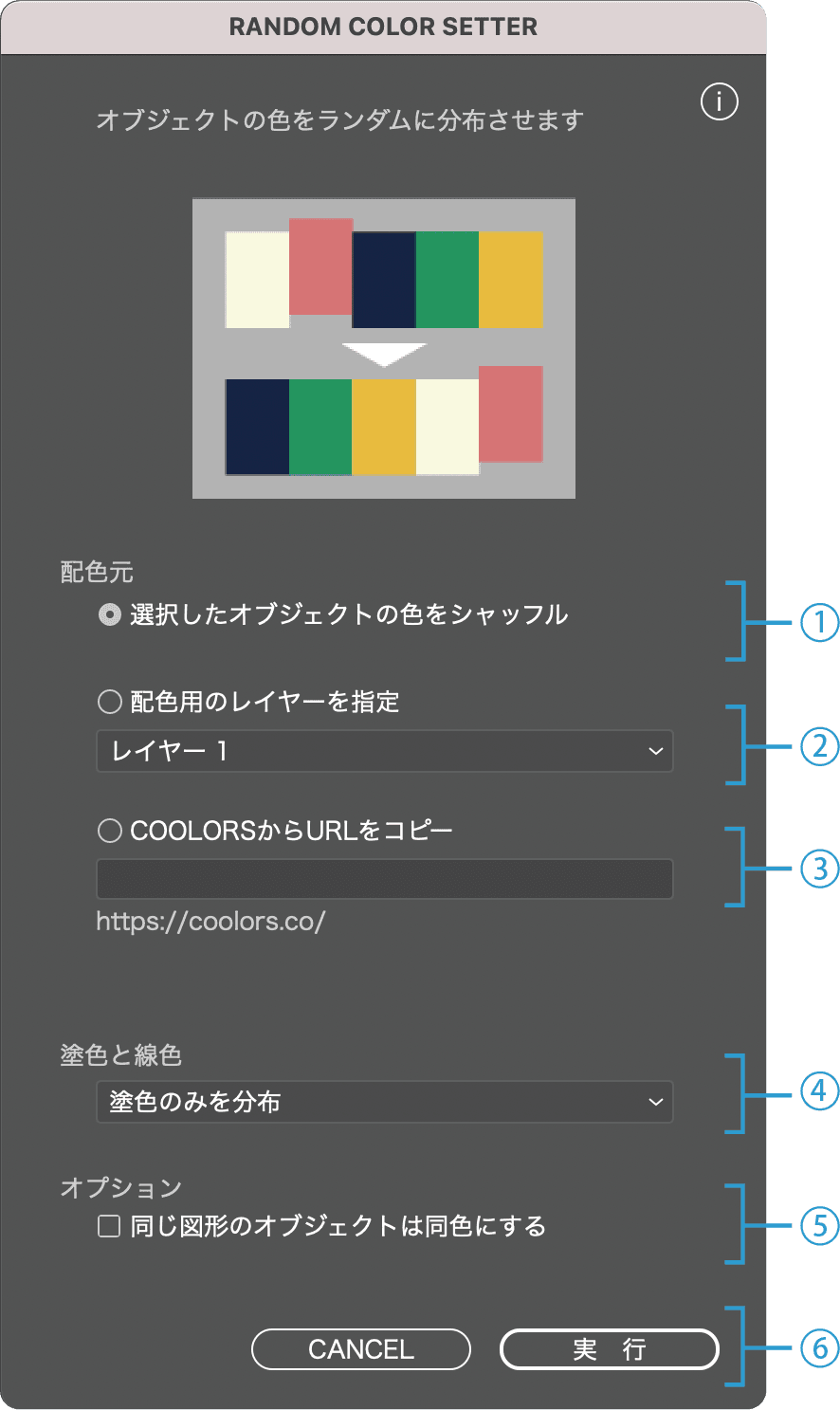The width and height of the screenshot is (840, 1410).
Task: Click the COOLORS URL input field
Action: pyautogui.click(x=384, y=878)
